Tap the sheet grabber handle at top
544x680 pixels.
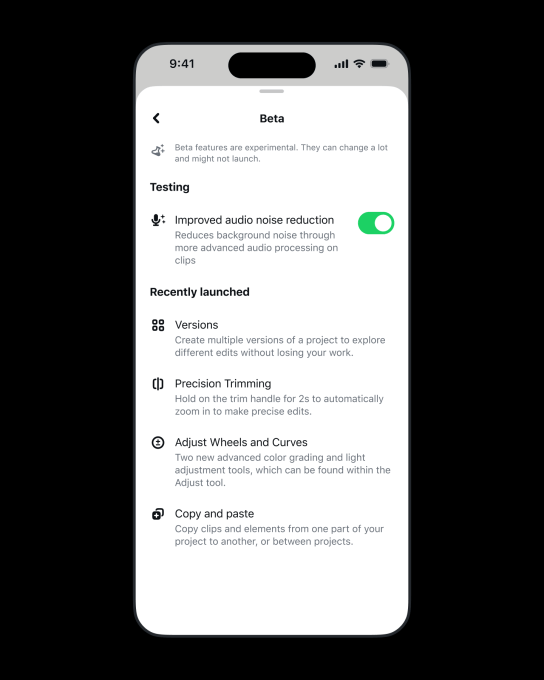(272, 92)
